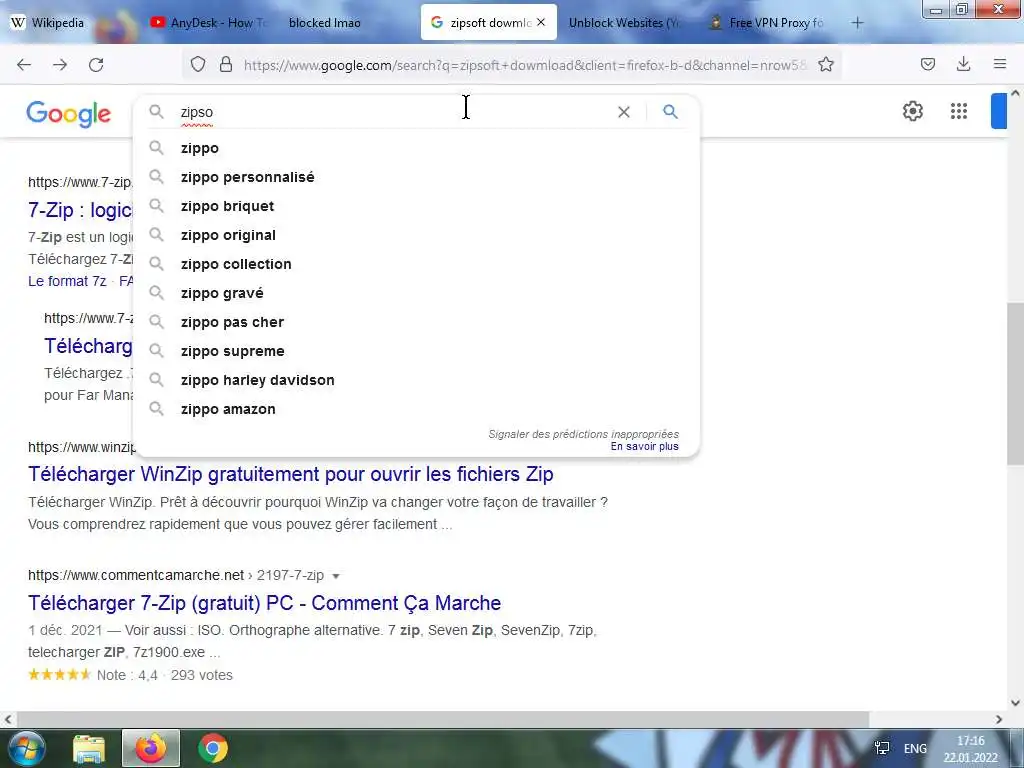Choose the zippo suggestion

(x=416, y=148)
